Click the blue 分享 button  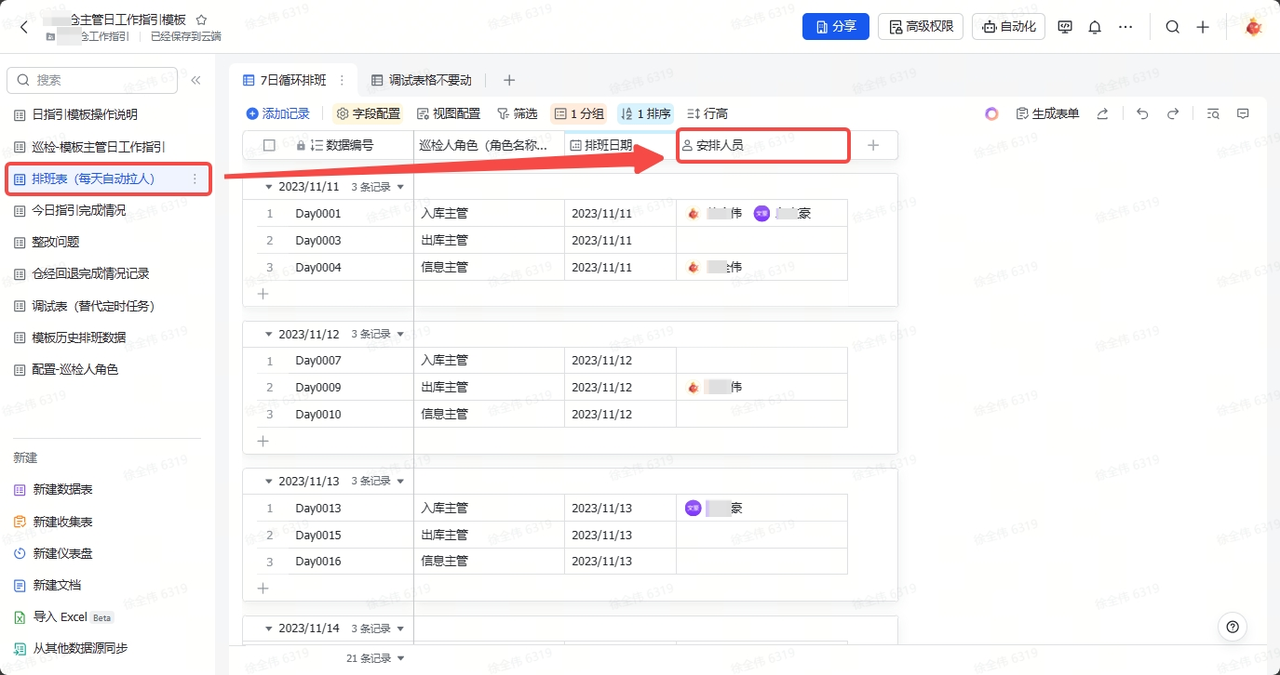(x=835, y=27)
